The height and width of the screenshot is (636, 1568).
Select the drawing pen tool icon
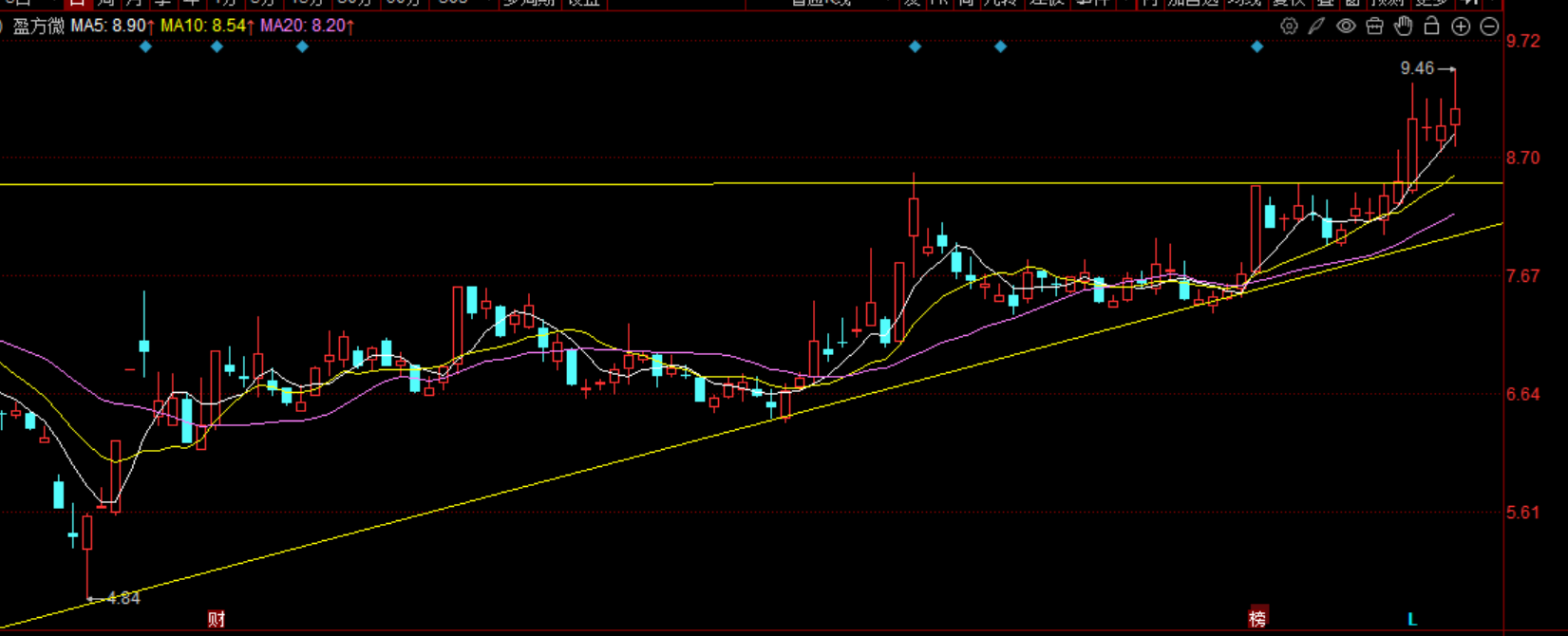coord(1316,27)
